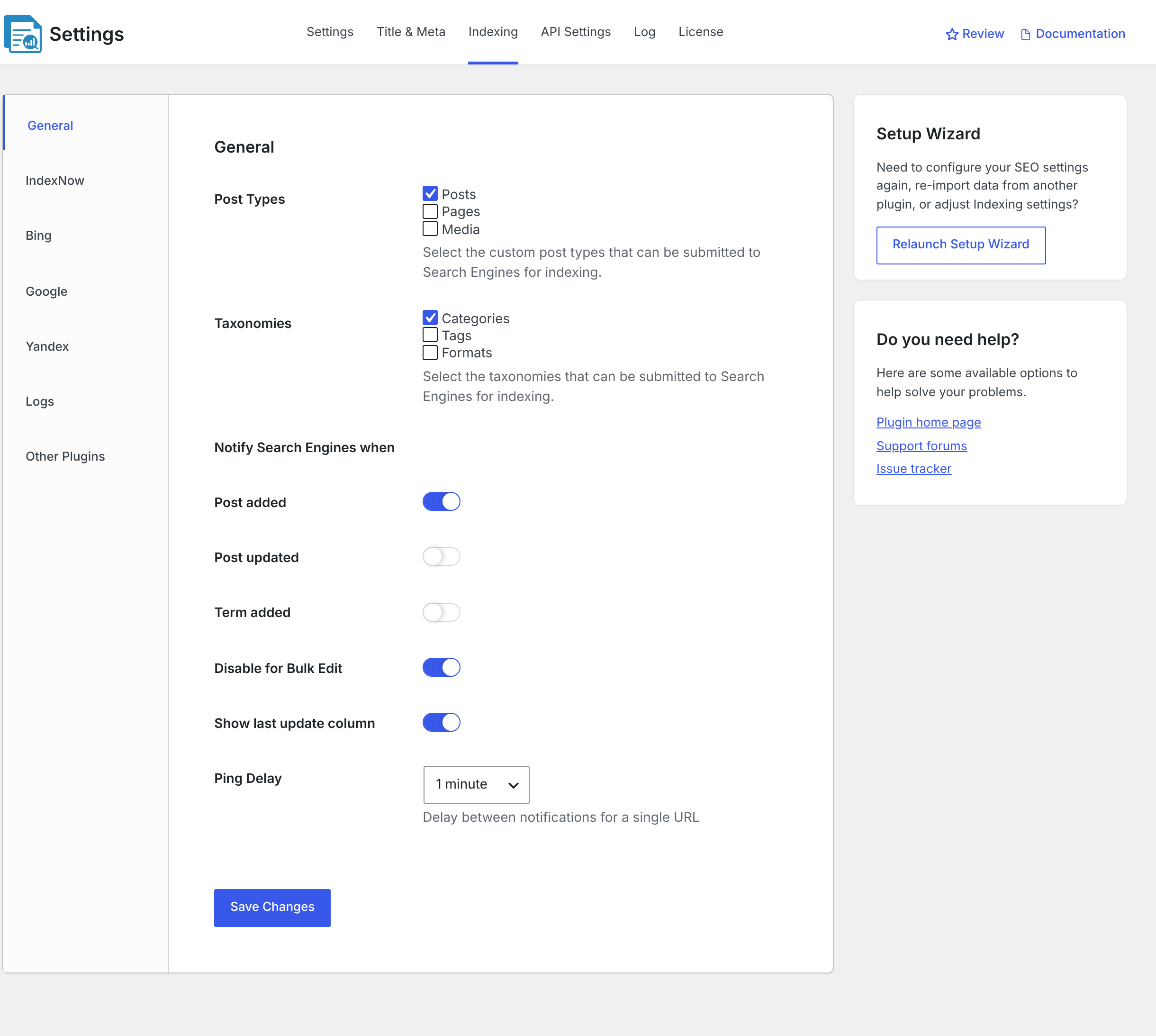The width and height of the screenshot is (1156, 1036).
Task: Toggle Show last update column switch
Action: (441, 722)
